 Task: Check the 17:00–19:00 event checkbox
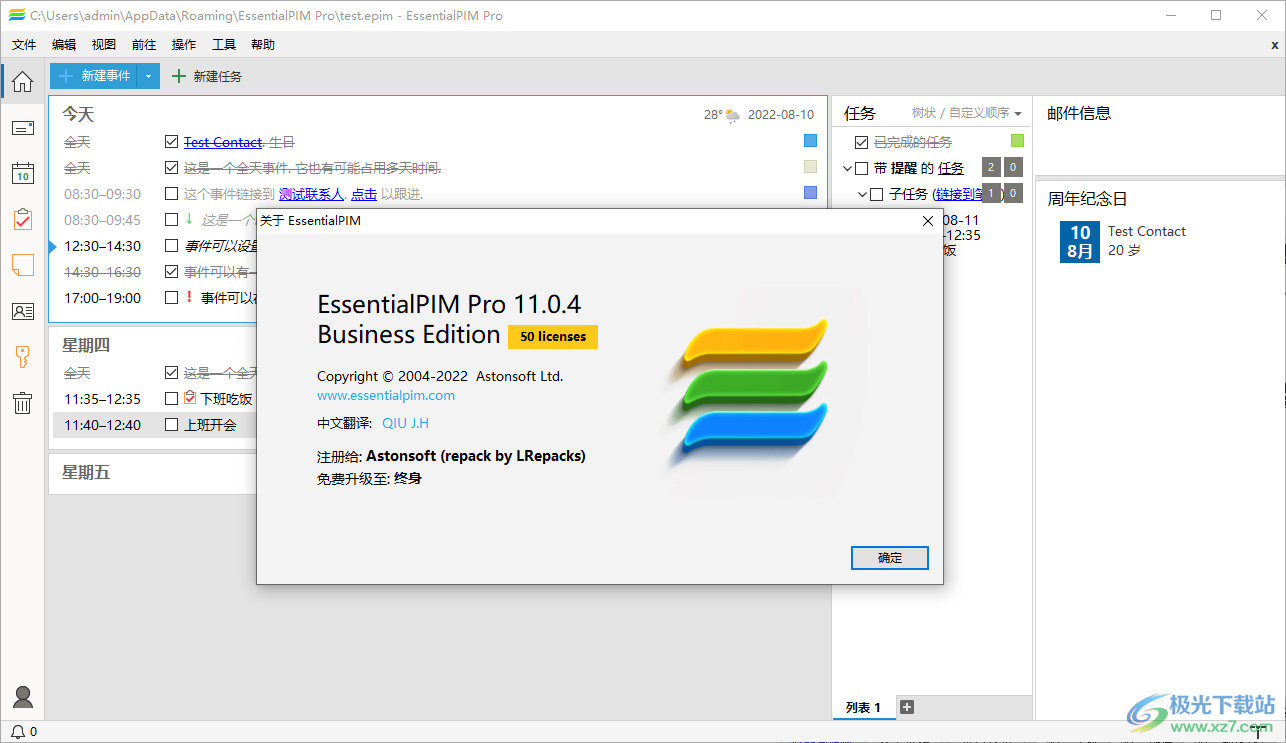(172, 298)
